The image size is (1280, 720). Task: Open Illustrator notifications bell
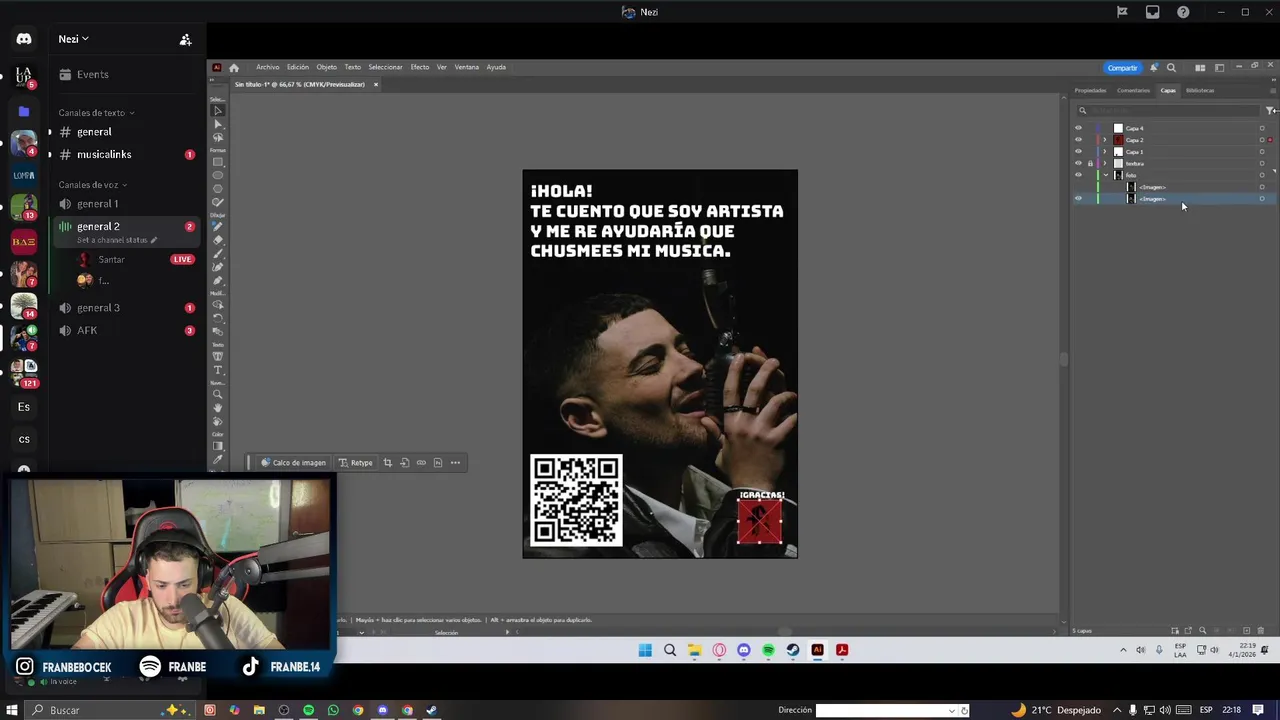click(x=1154, y=68)
